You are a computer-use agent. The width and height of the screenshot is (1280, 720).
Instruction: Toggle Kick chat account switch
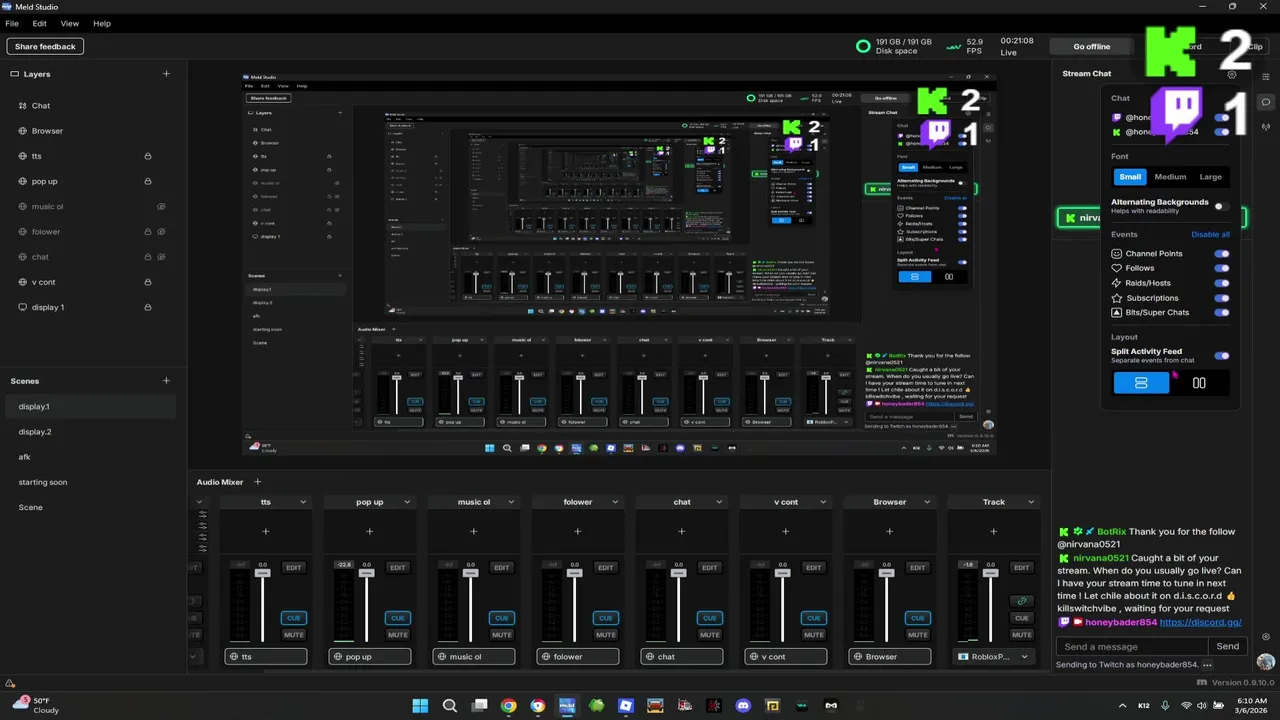pos(1222,132)
